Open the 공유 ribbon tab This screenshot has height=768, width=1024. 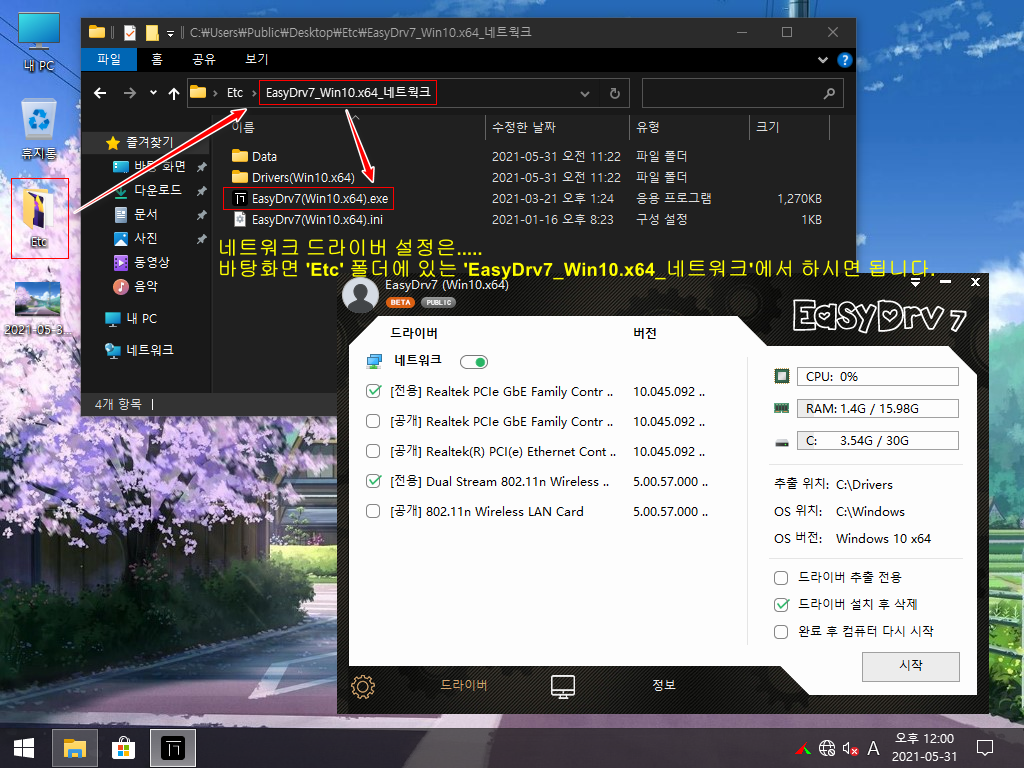point(204,59)
